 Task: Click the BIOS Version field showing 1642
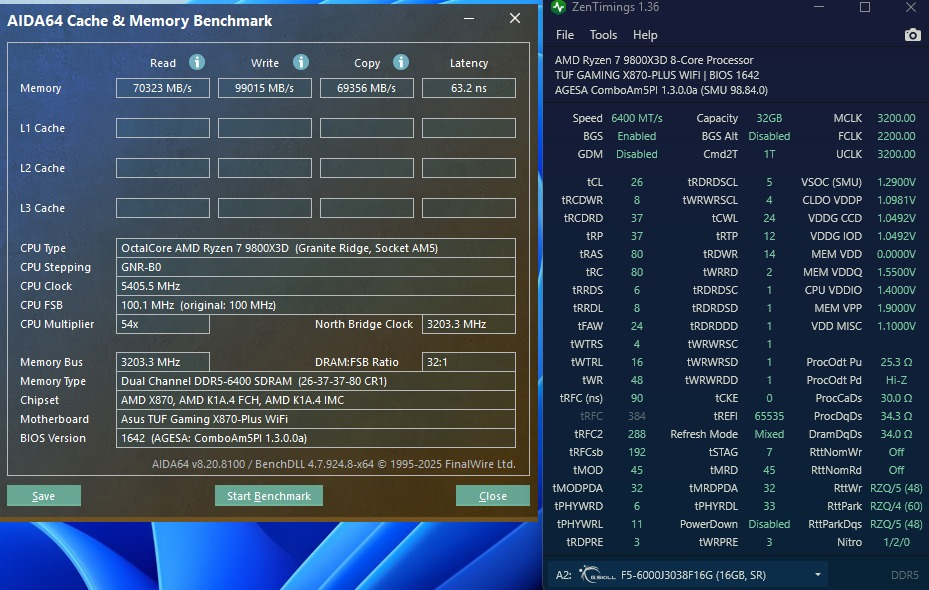click(x=316, y=438)
